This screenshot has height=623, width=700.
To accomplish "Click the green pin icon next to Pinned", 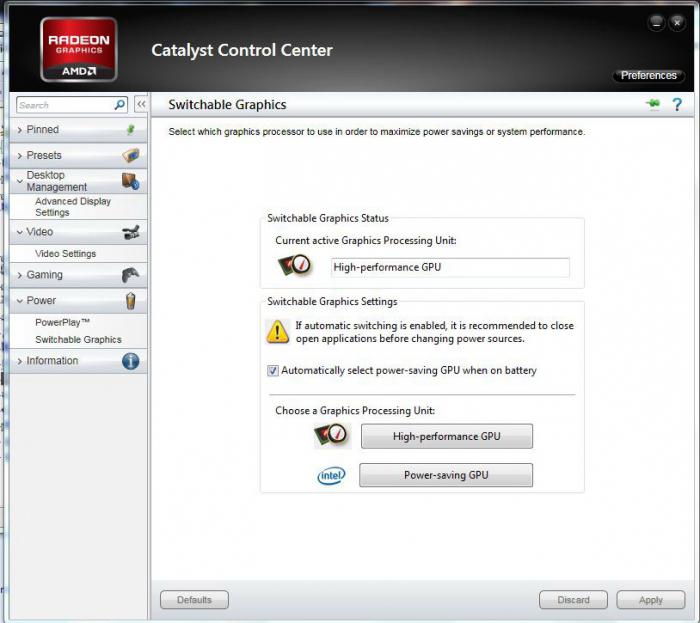I will (x=130, y=129).
